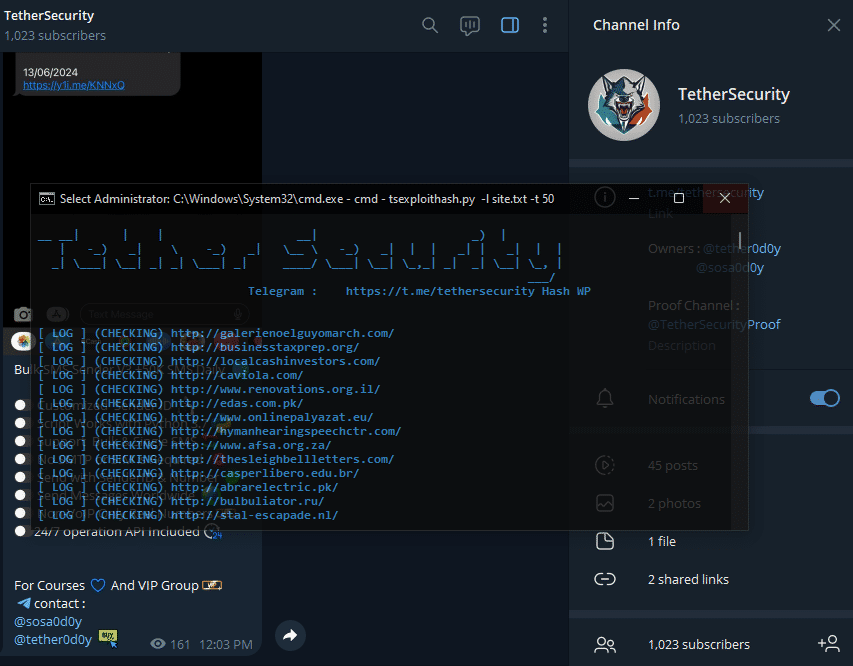The width and height of the screenshot is (853, 666).
Task: Click the caviola.com log line
Action: point(170,375)
